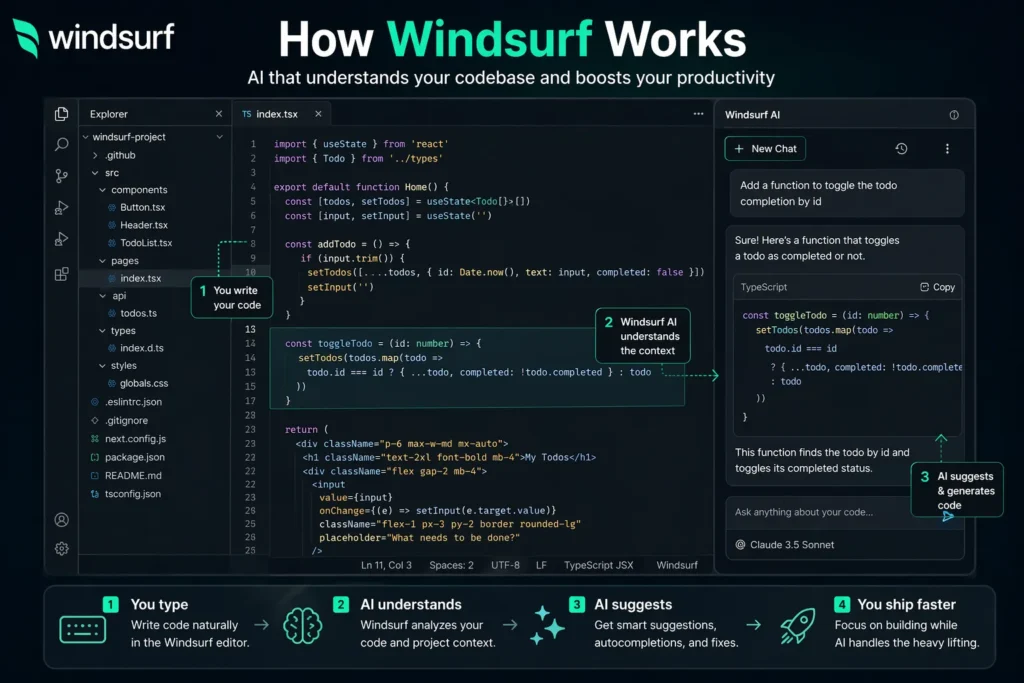Open the Search icon in activity bar
1024x683 pixels.
click(61, 144)
